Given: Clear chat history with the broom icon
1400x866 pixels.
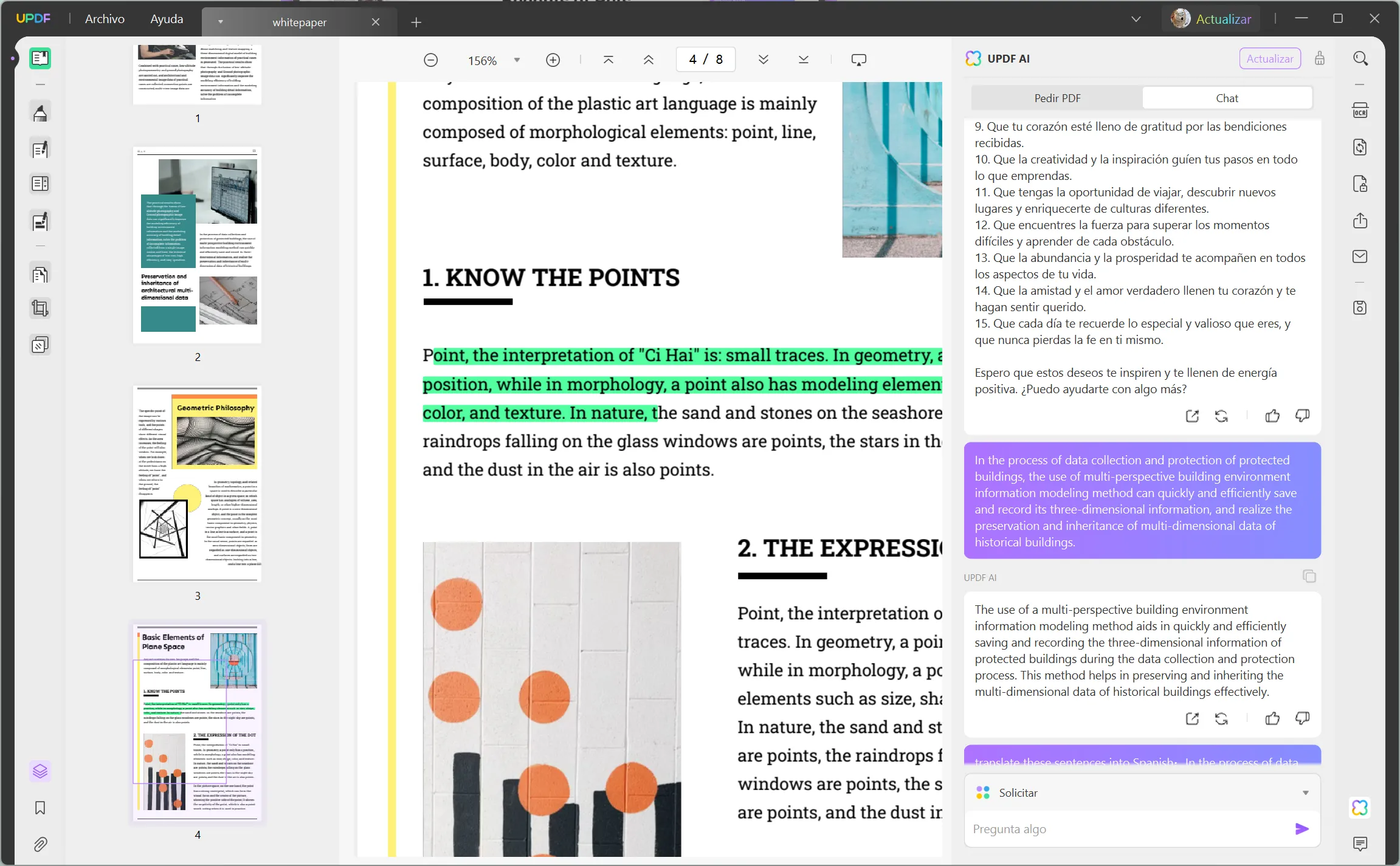Looking at the screenshot, I should [x=1320, y=58].
